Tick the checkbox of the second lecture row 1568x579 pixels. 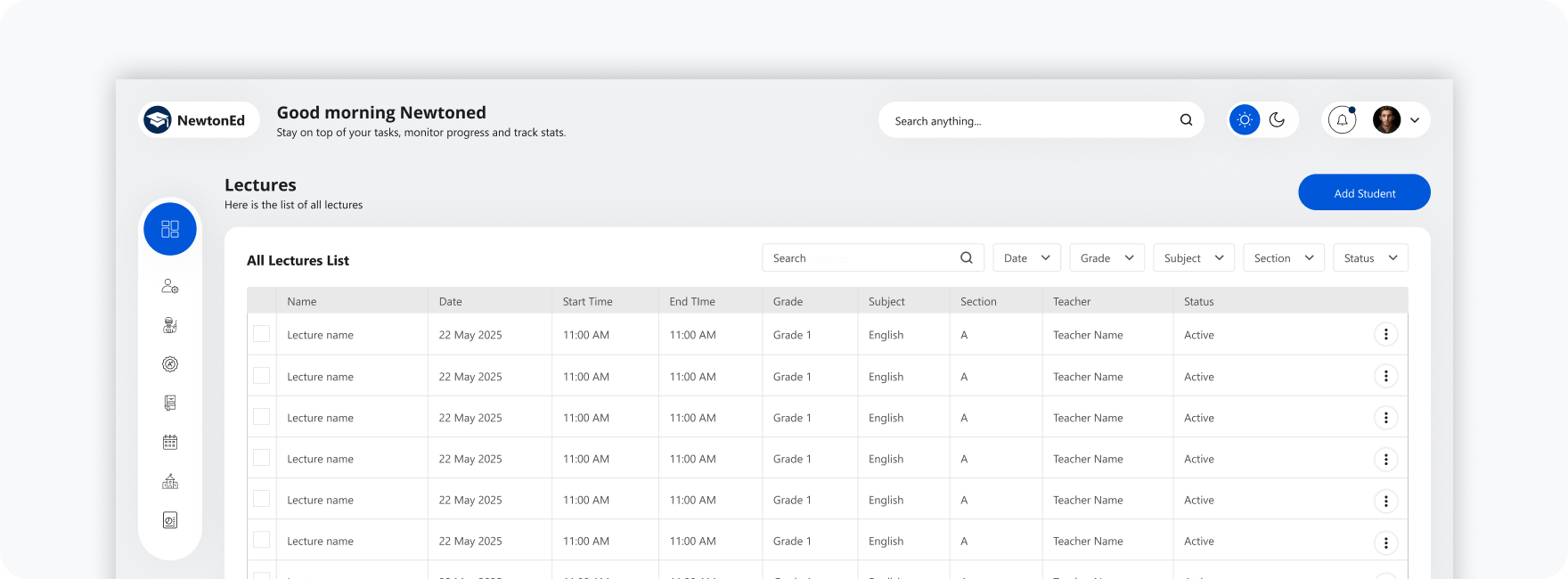pos(261,375)
